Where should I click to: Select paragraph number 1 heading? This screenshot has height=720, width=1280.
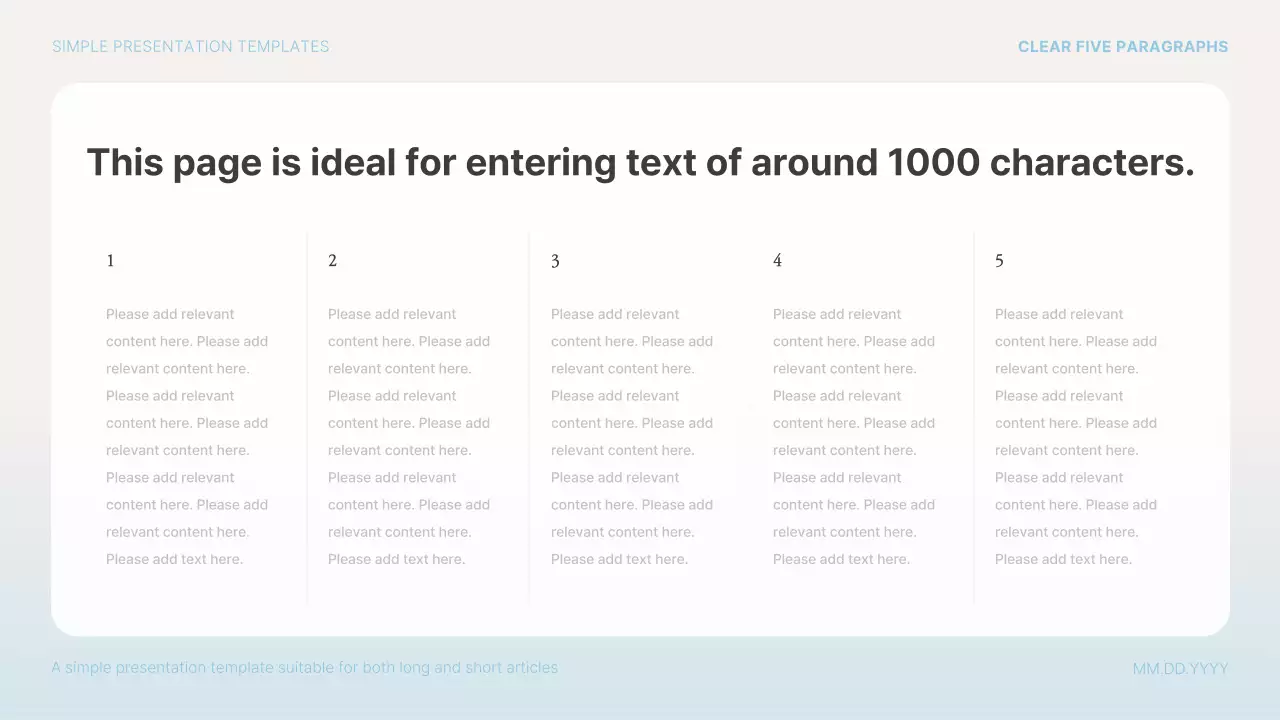tap(110, 260)
